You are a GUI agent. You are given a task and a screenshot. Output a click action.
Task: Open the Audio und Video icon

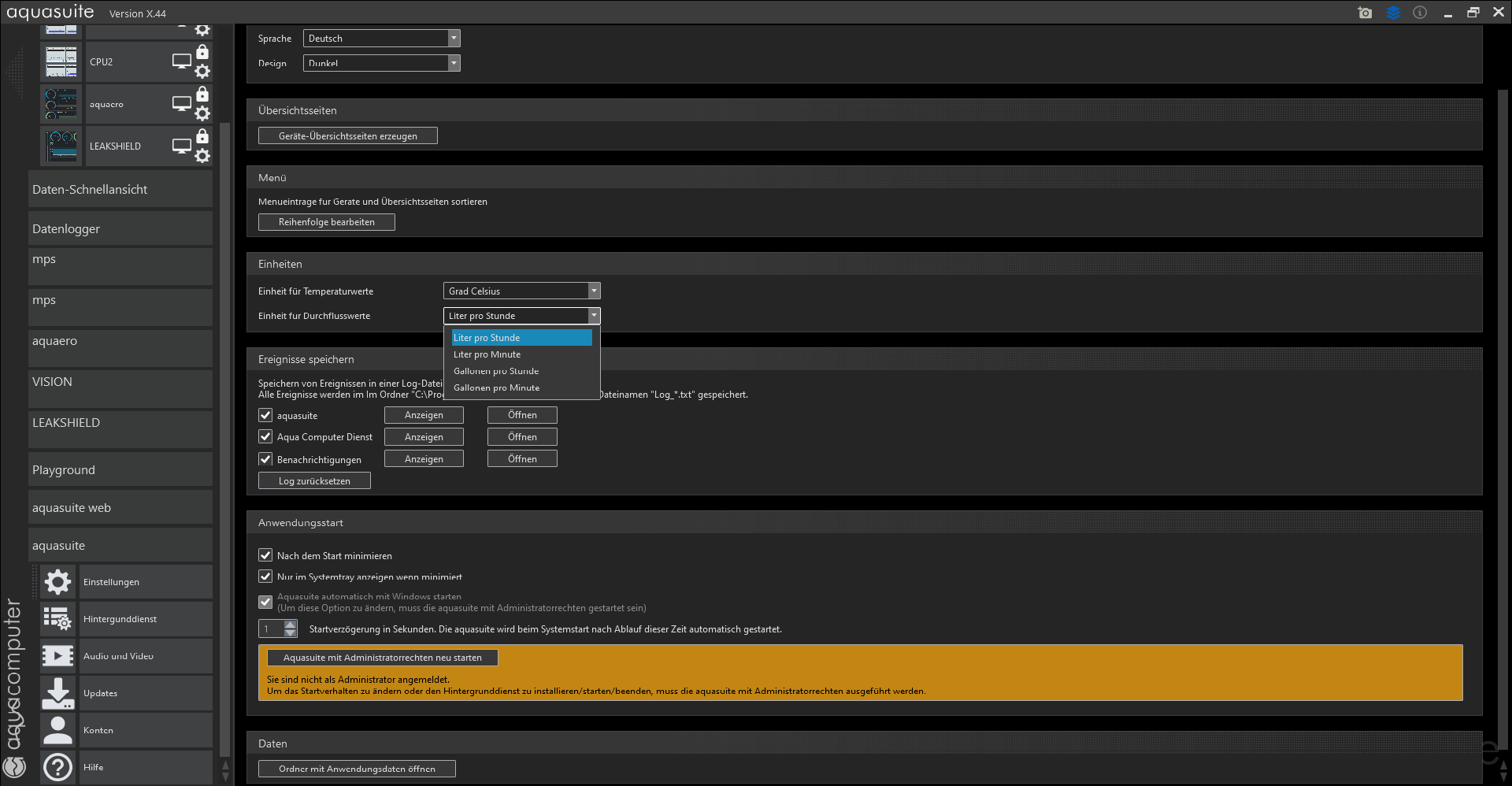58,656
